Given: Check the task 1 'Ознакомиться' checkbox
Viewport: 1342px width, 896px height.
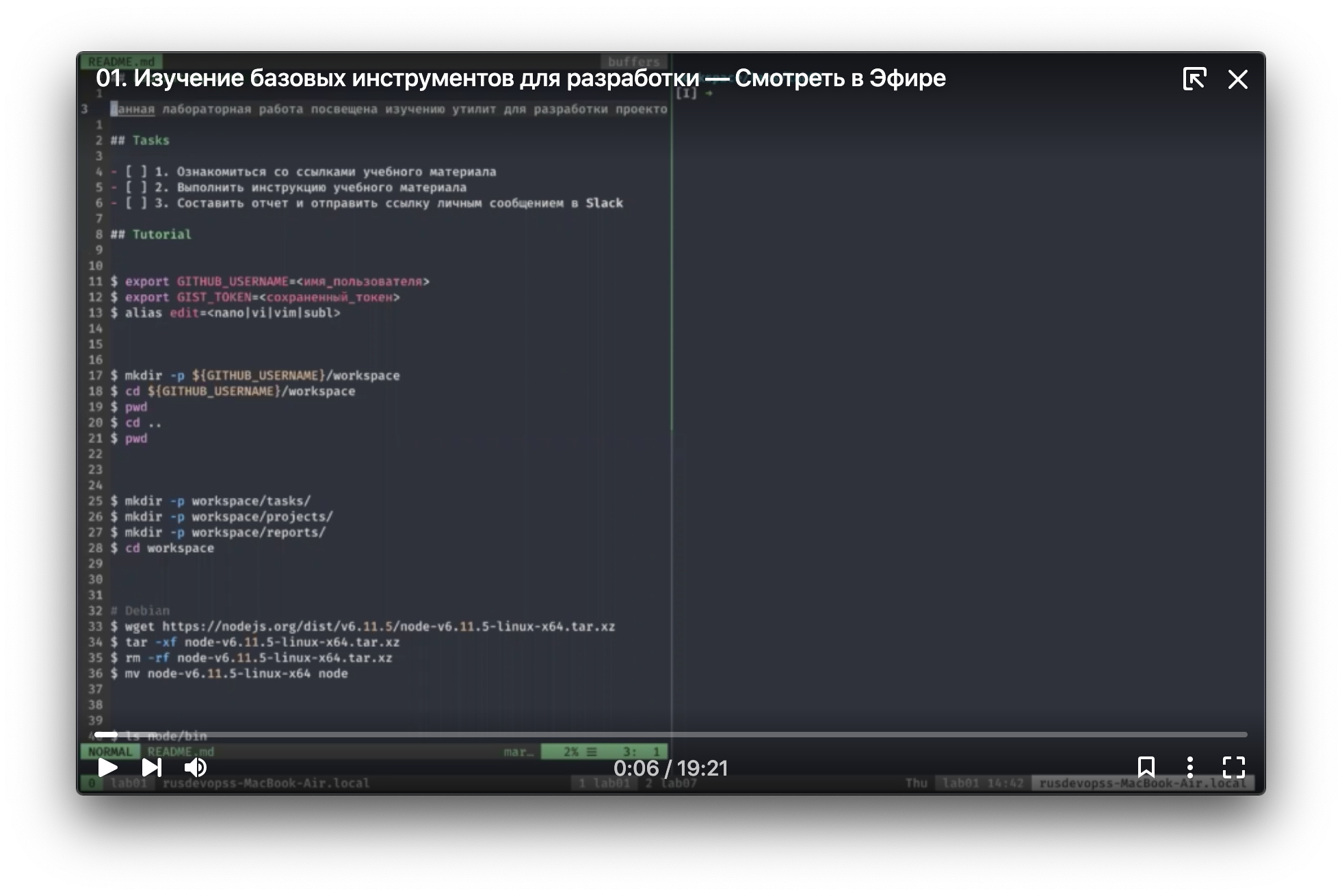Looking at the screenshot, I should pyautogui.click(x=135, y=172).
